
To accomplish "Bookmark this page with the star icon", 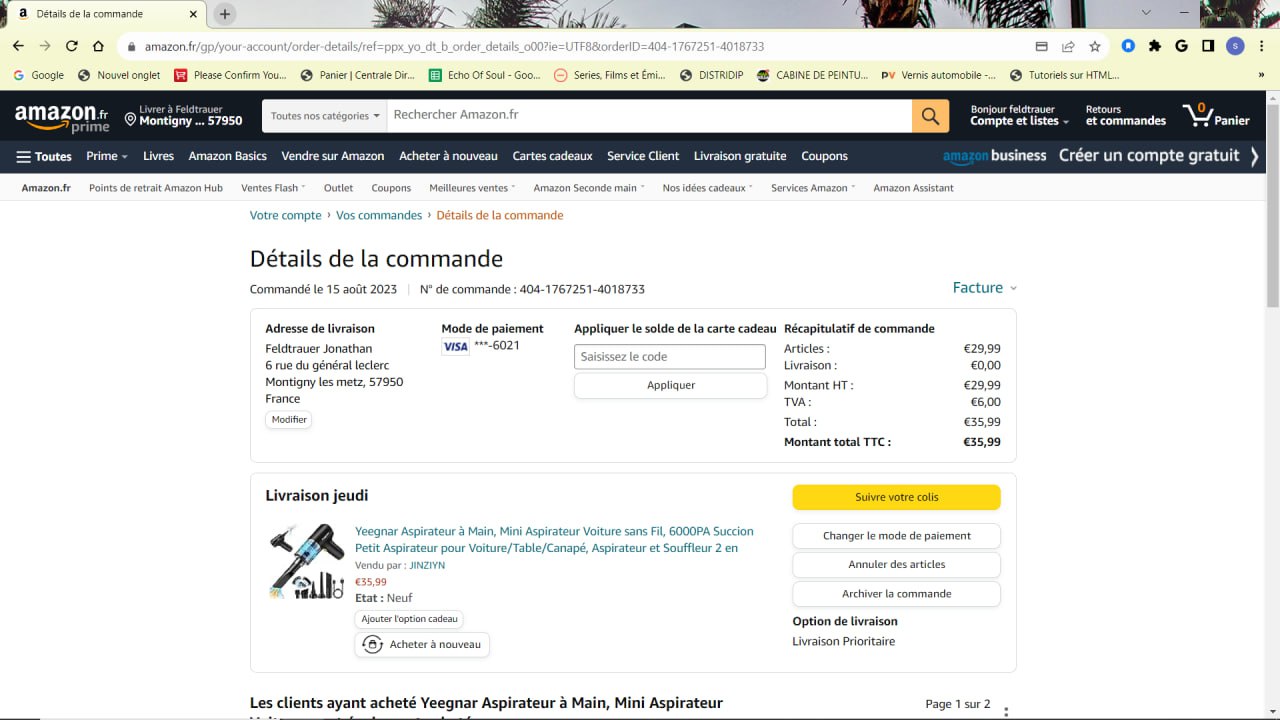I will (x=1095, y=46).
